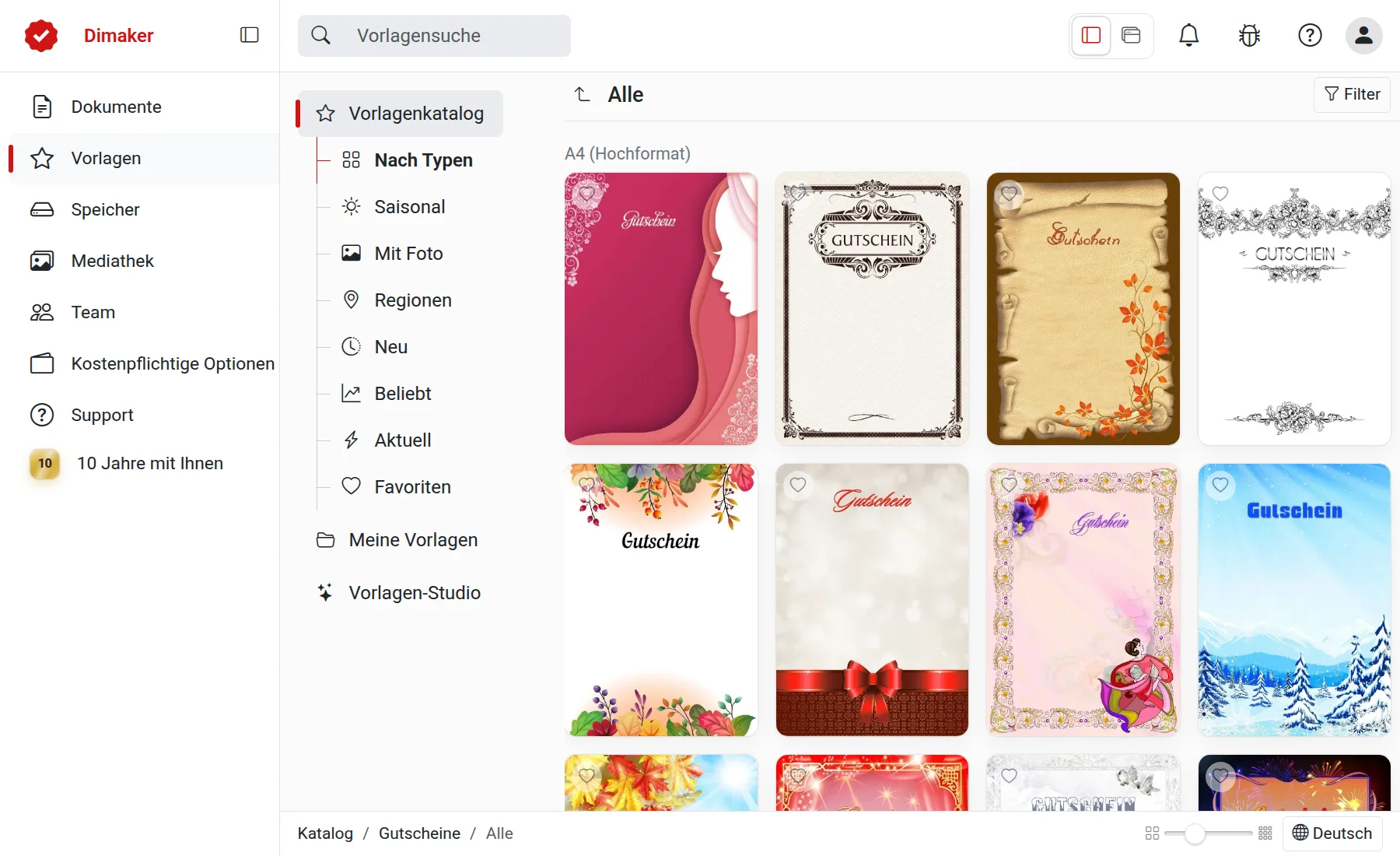Select large grid density icon
The height and width of the screenshot is (856, 1400).
[x=1265, y=833]
